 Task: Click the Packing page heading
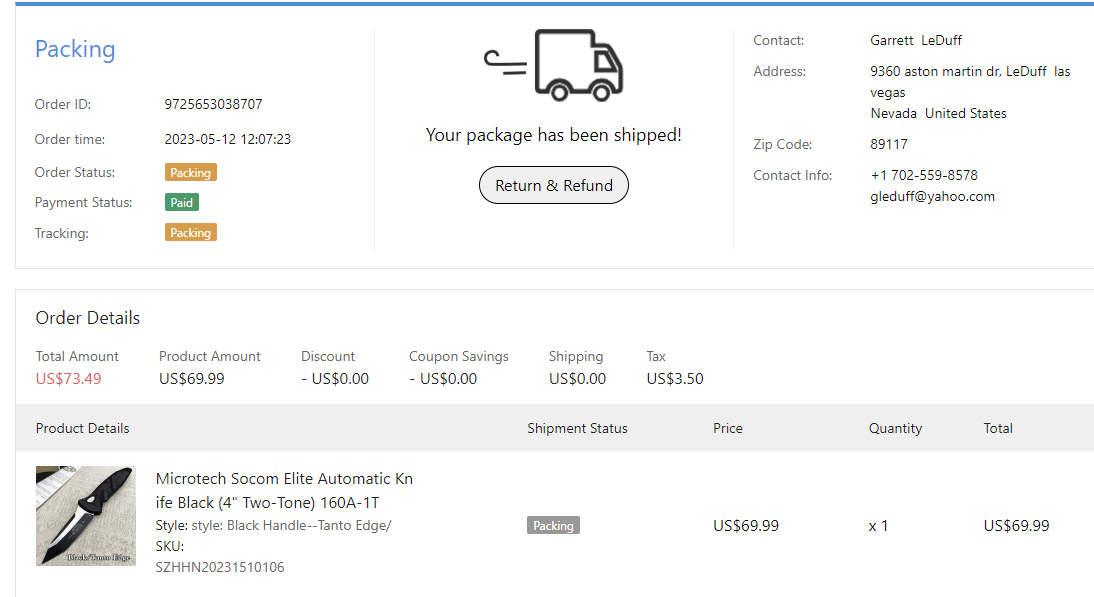[75, 49]
